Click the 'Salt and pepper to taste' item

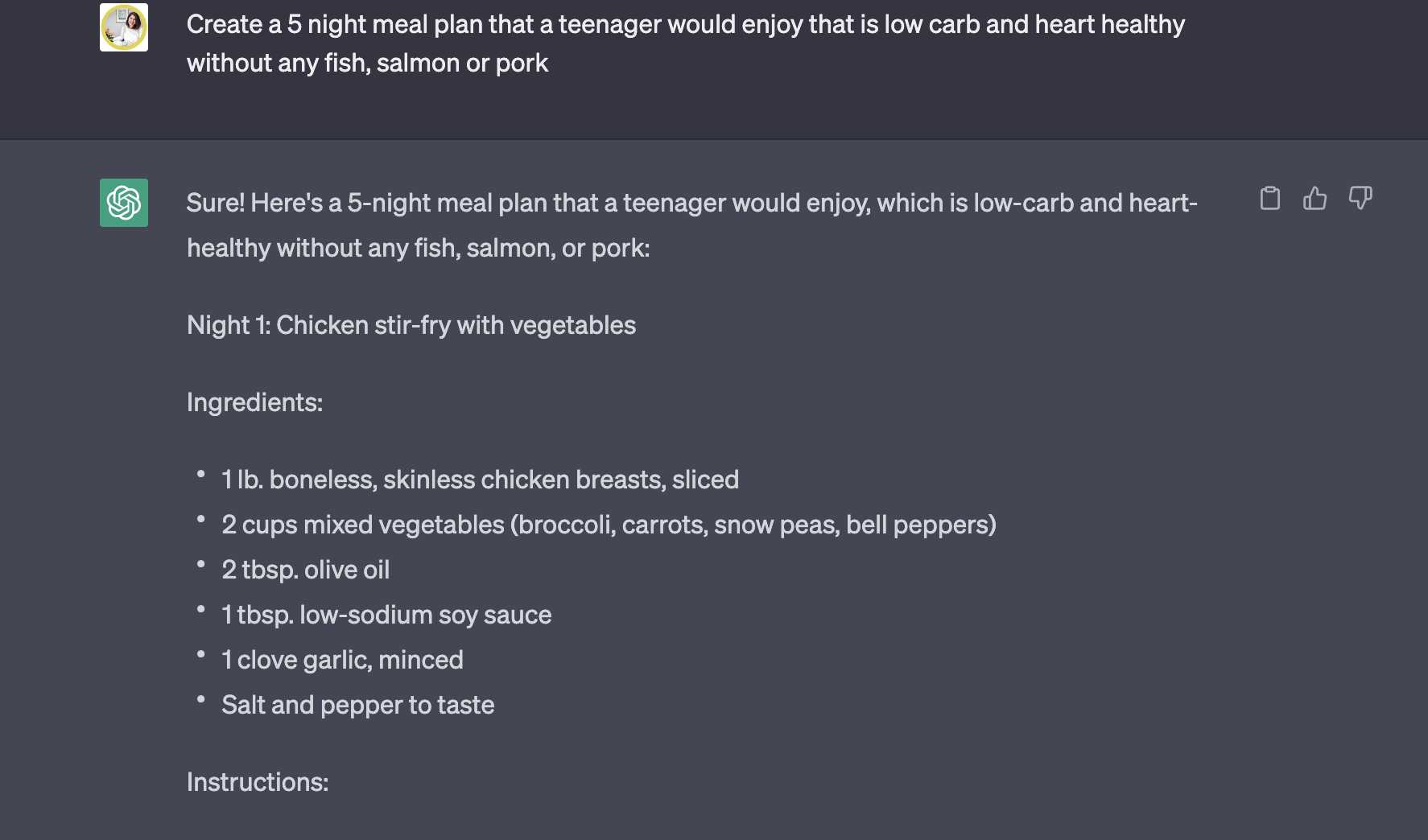coord(357,705)
